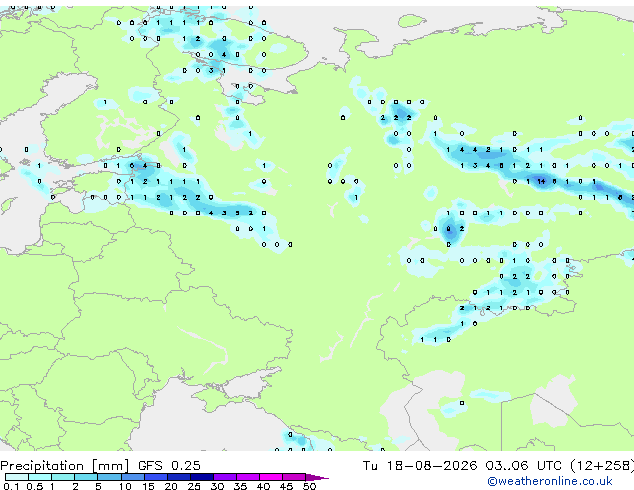Click the 10–15 mm legend color swatch
Image resolution: width=634 pixels, height=490 pixels.
[132, 477]
